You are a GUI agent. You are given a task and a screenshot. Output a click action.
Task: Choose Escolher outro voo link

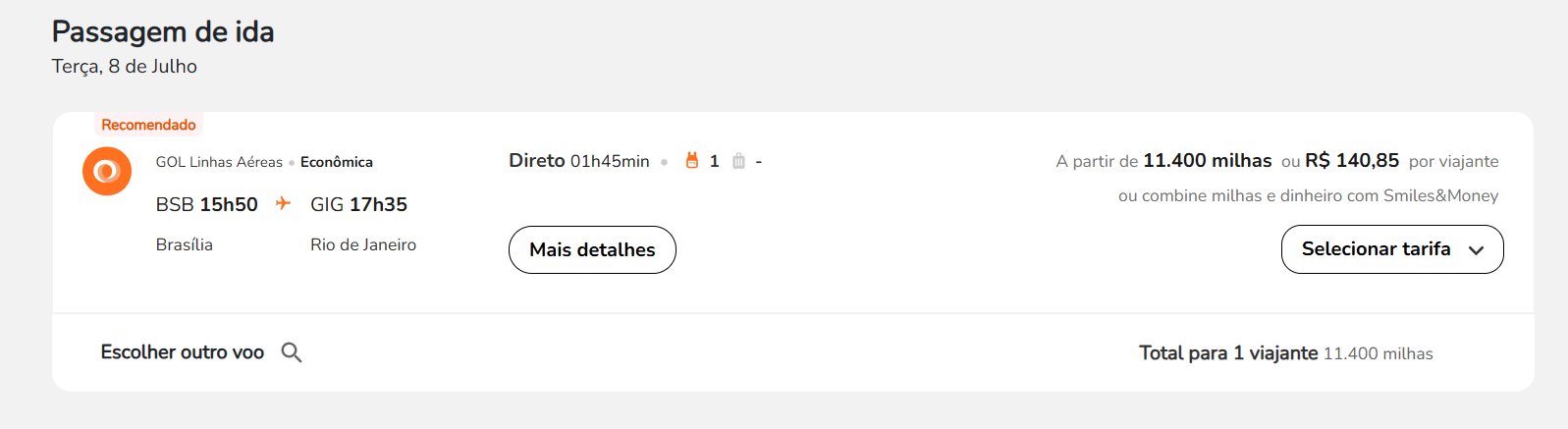click(x=183, y=352)
